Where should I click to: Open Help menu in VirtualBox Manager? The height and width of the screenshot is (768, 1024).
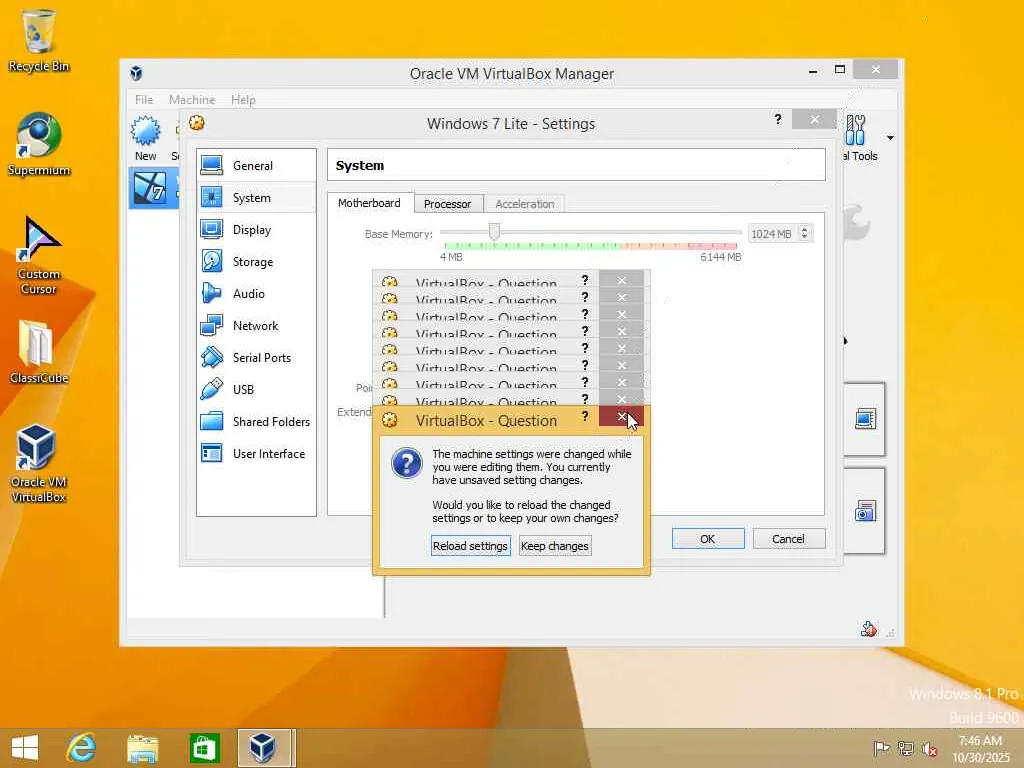[x=243, y=99]
